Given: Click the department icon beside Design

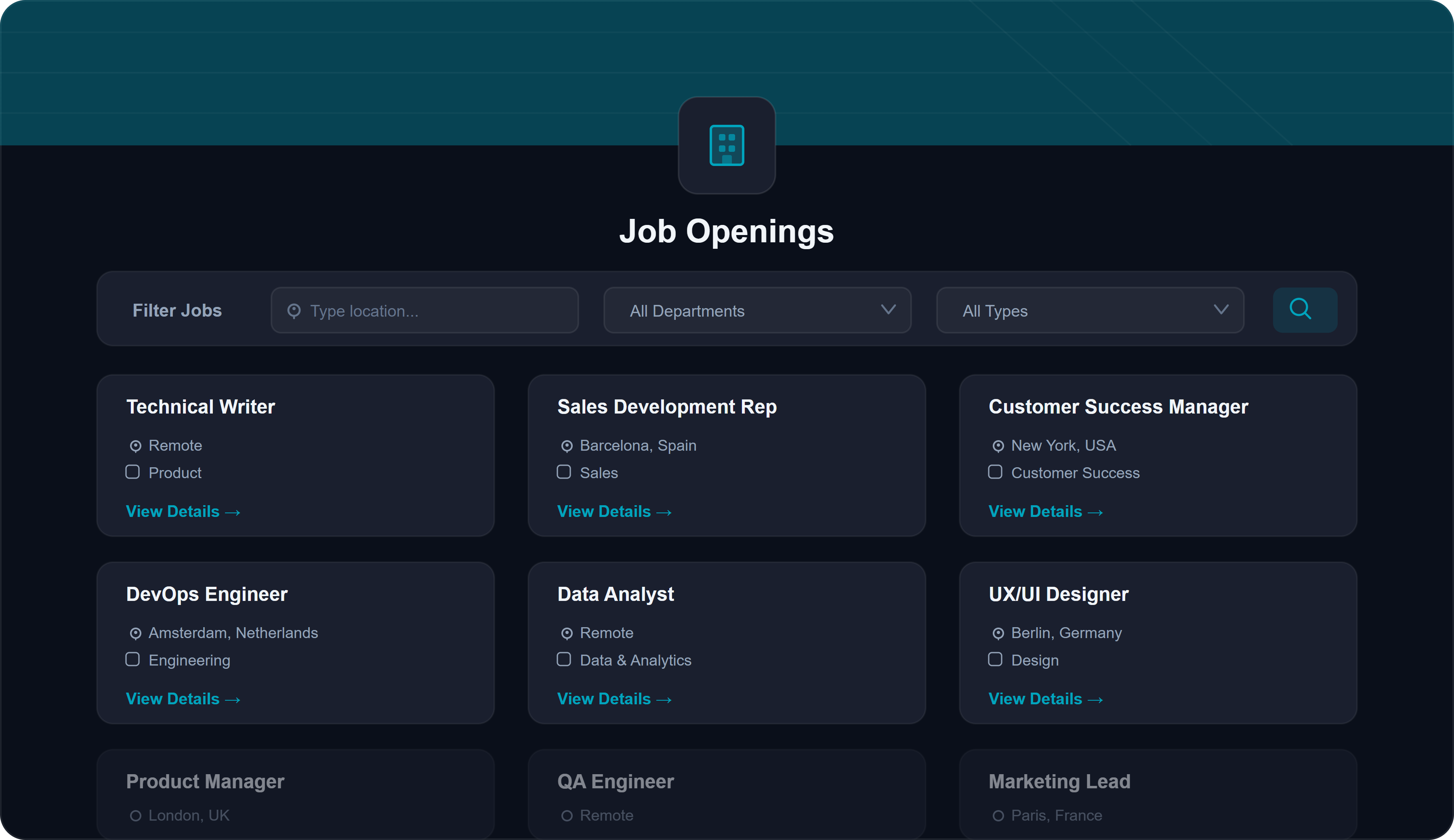Looking at the screenshot, I should [995, 659].
